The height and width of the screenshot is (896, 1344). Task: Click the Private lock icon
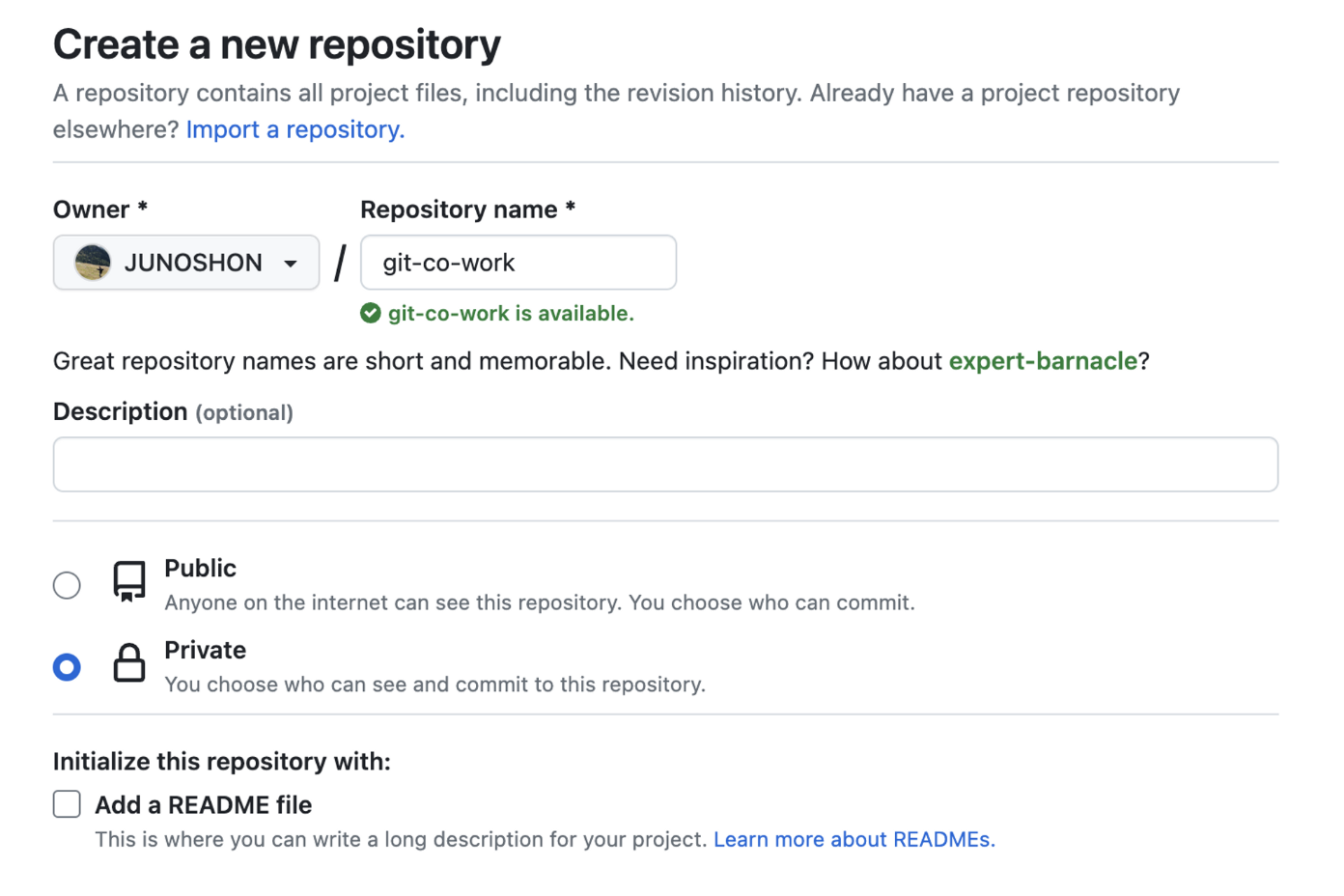(x=129, y=664)
